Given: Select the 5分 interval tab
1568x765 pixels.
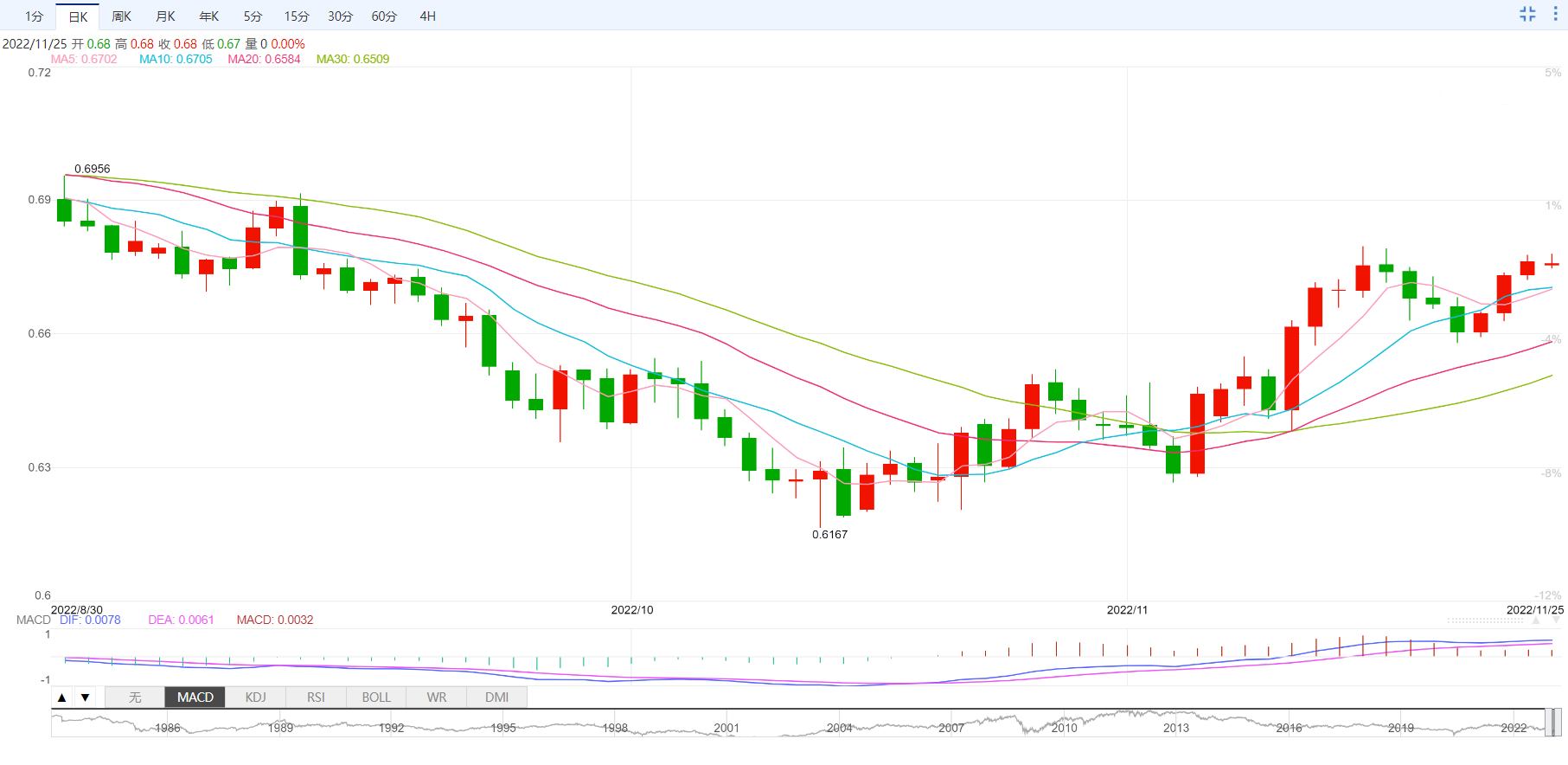Looking at the screenshot, I should pos(253,16).
